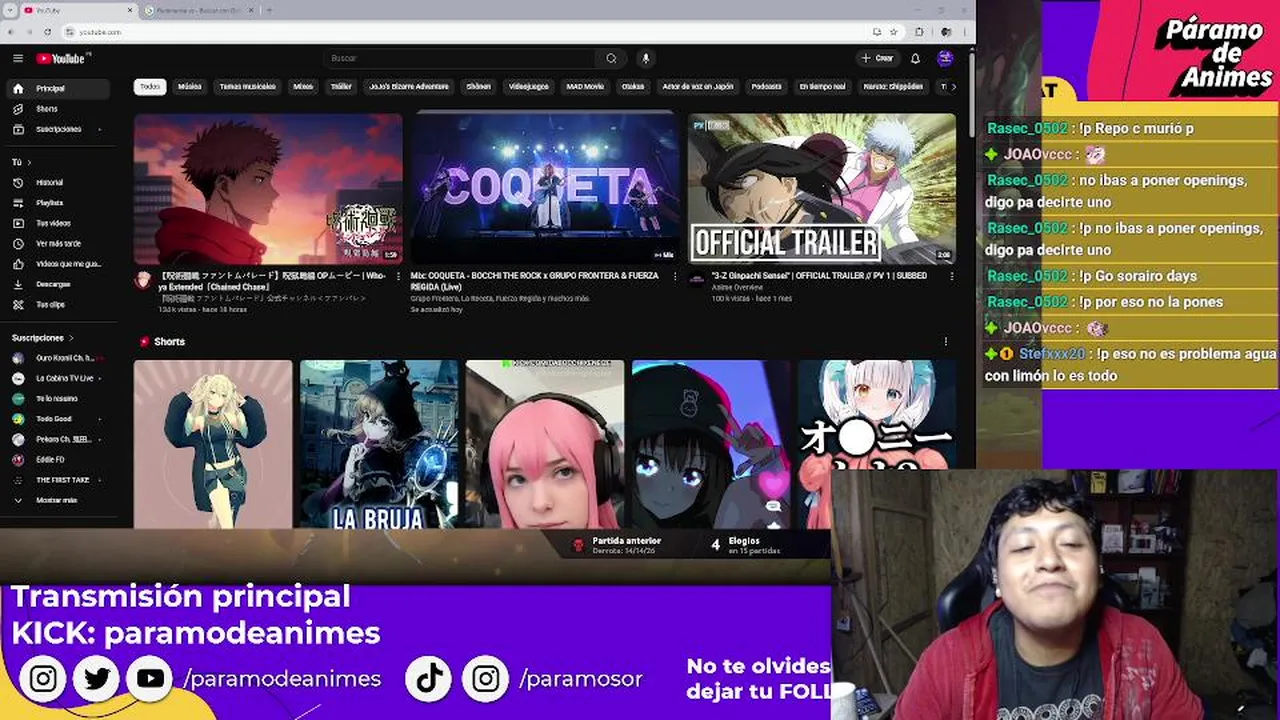Open Te lo resumo channel
This screenshot has height=720, width=1280.
point(56,398)
